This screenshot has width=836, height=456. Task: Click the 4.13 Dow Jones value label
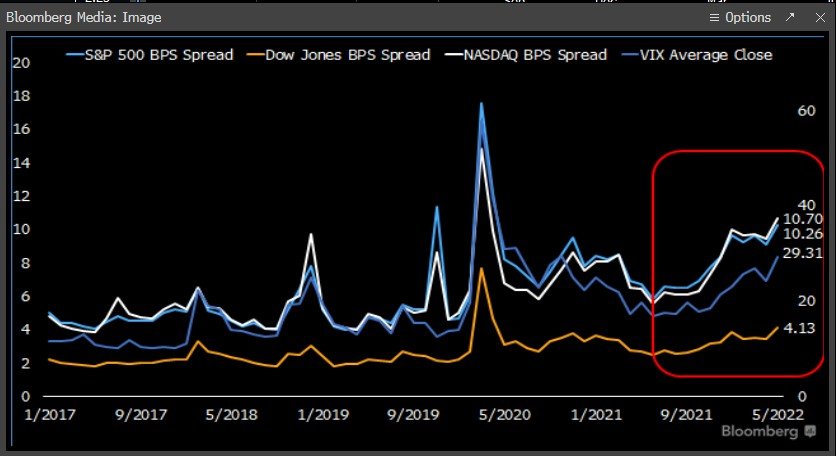pyautogui.click(x=800, y=328)
